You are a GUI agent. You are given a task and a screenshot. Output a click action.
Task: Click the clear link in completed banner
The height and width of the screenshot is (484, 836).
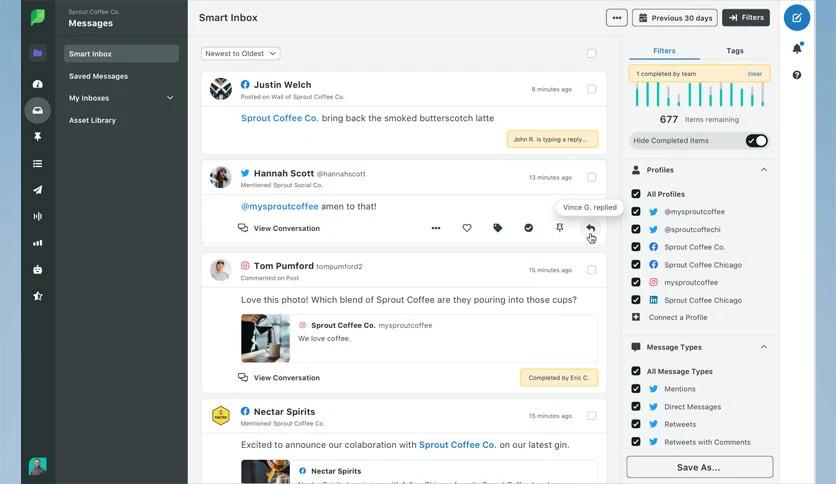coord(754,74)
